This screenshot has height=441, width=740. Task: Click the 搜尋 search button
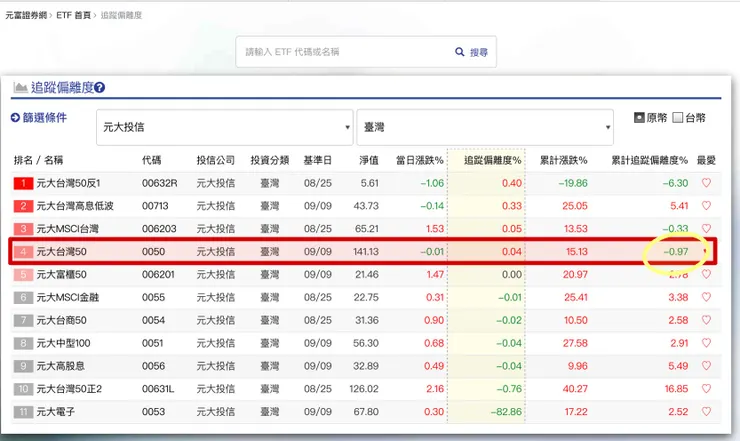point(479,52)
